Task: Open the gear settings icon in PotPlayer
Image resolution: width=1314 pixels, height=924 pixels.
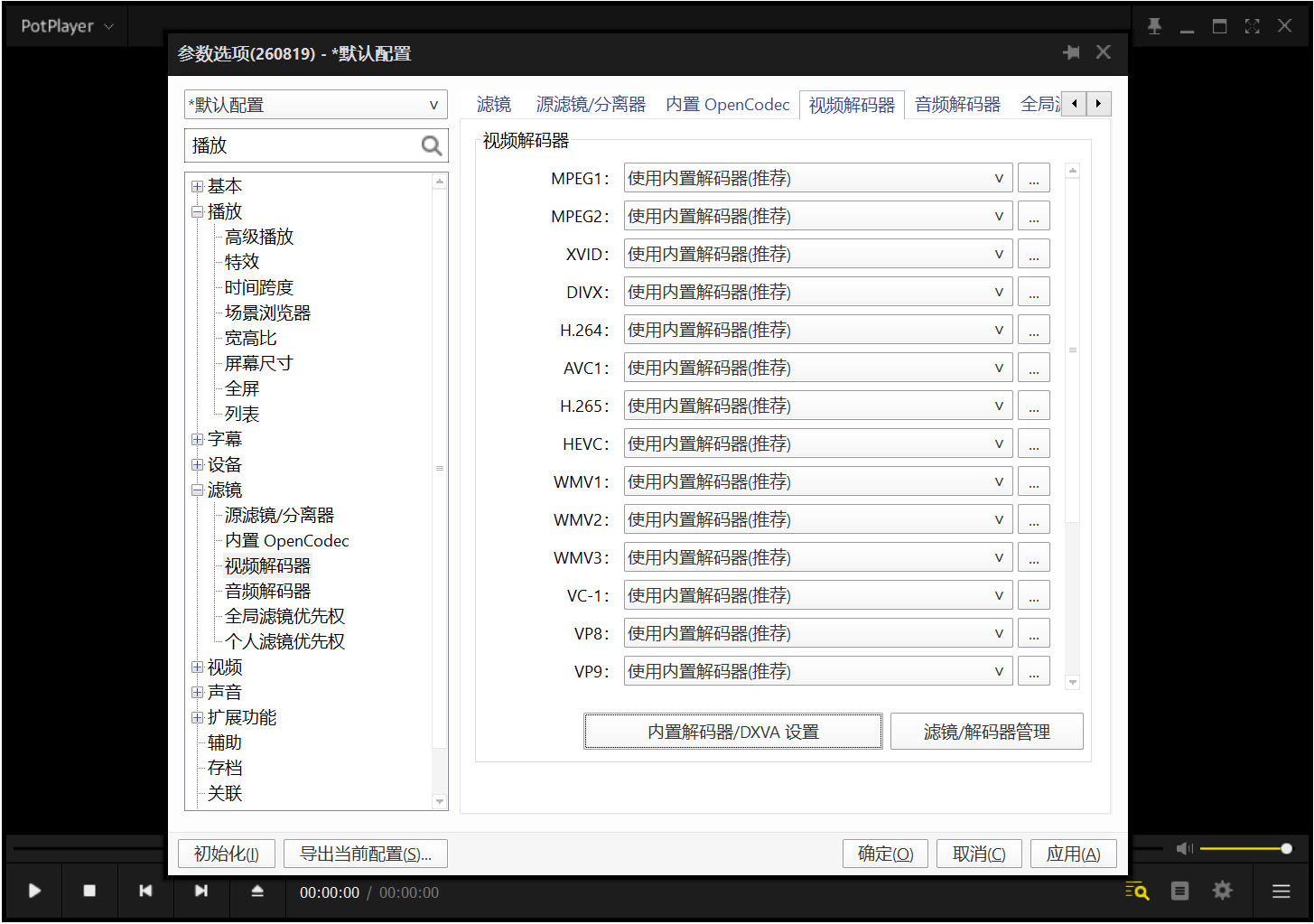Action: [x=1222, y=891]
